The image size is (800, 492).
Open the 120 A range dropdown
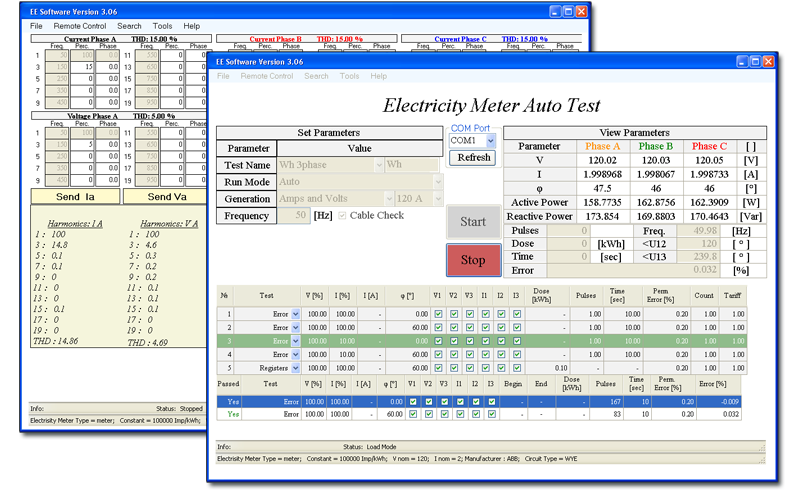pyautogui.click(x=438, y=199)
